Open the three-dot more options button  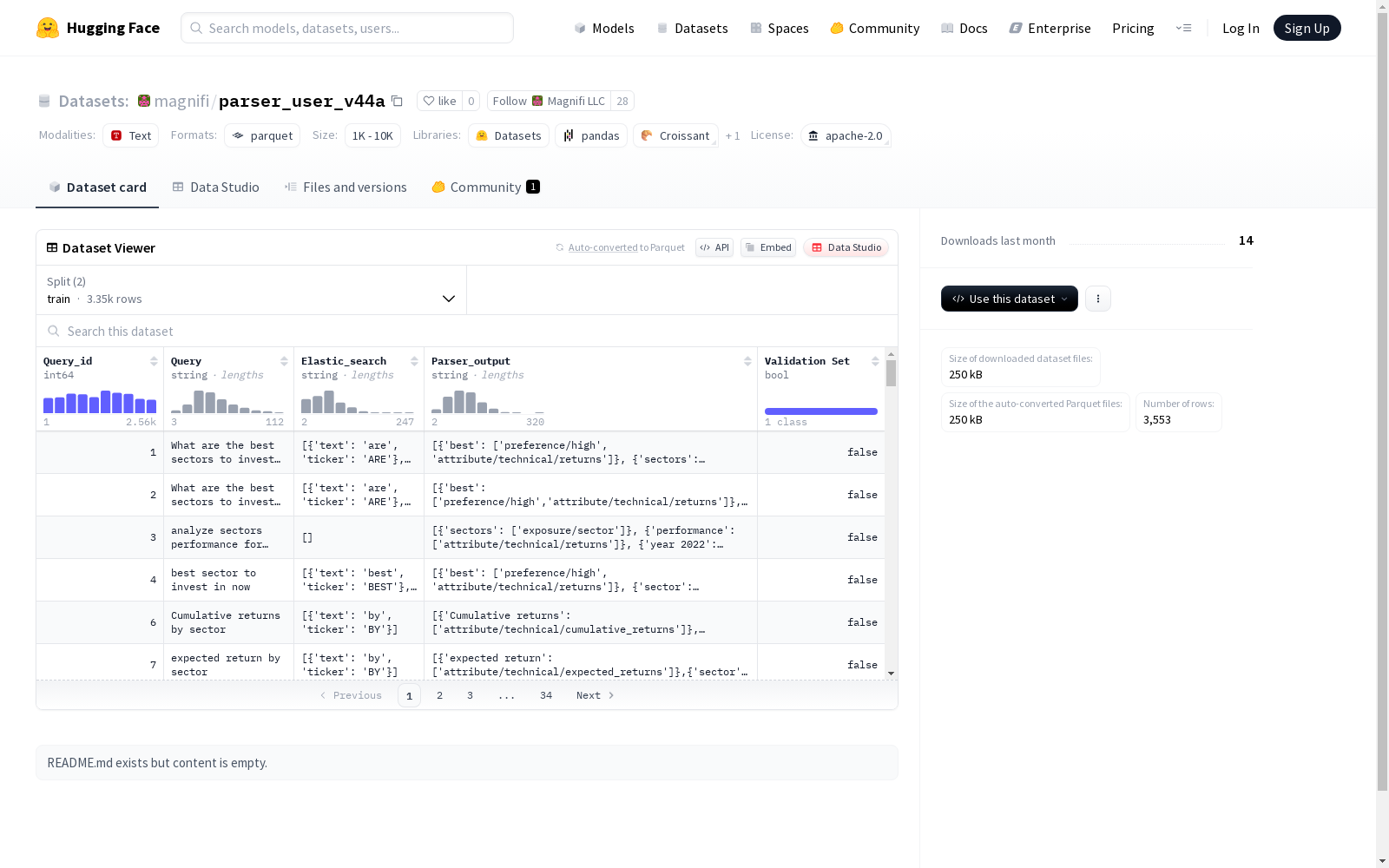(x=1098, y=299)
